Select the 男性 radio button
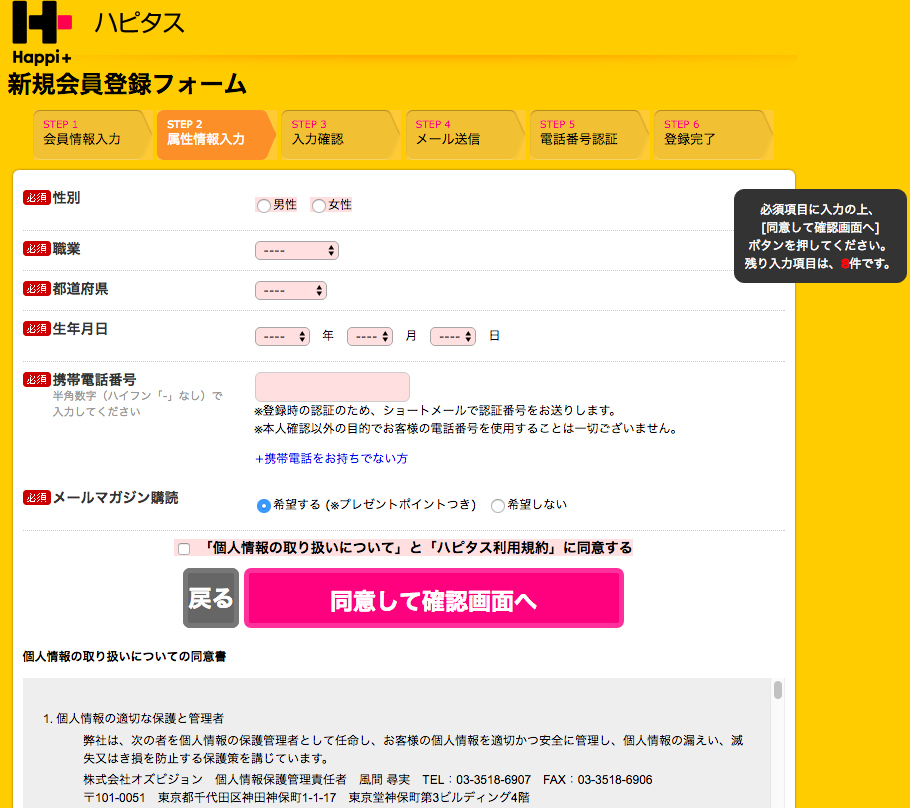 pos(263,205)
